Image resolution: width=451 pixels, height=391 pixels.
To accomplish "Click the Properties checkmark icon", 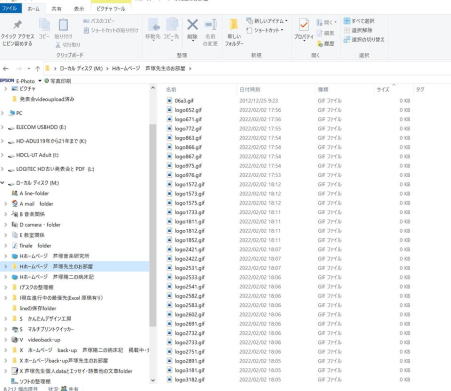I will (304, 25).
